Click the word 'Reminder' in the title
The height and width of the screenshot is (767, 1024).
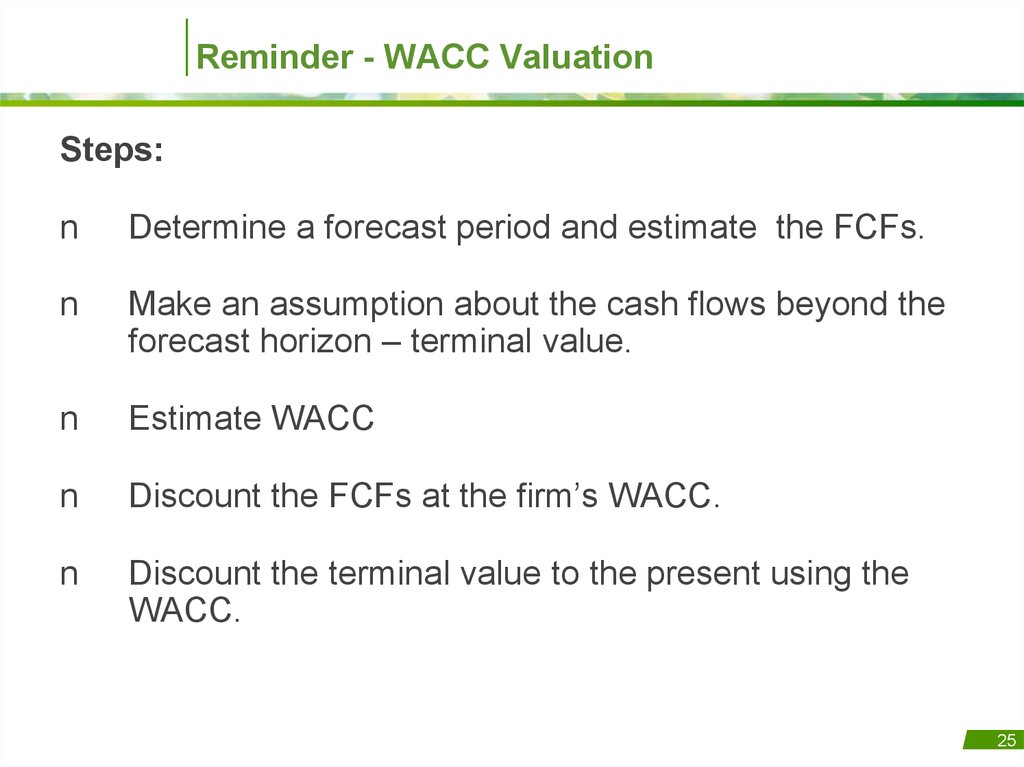tap(274, 56)
